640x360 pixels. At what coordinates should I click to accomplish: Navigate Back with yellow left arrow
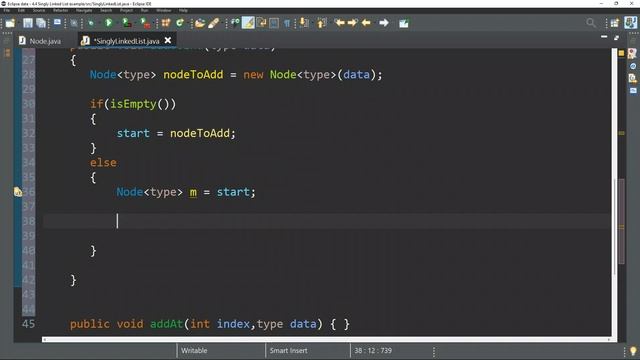366,23
